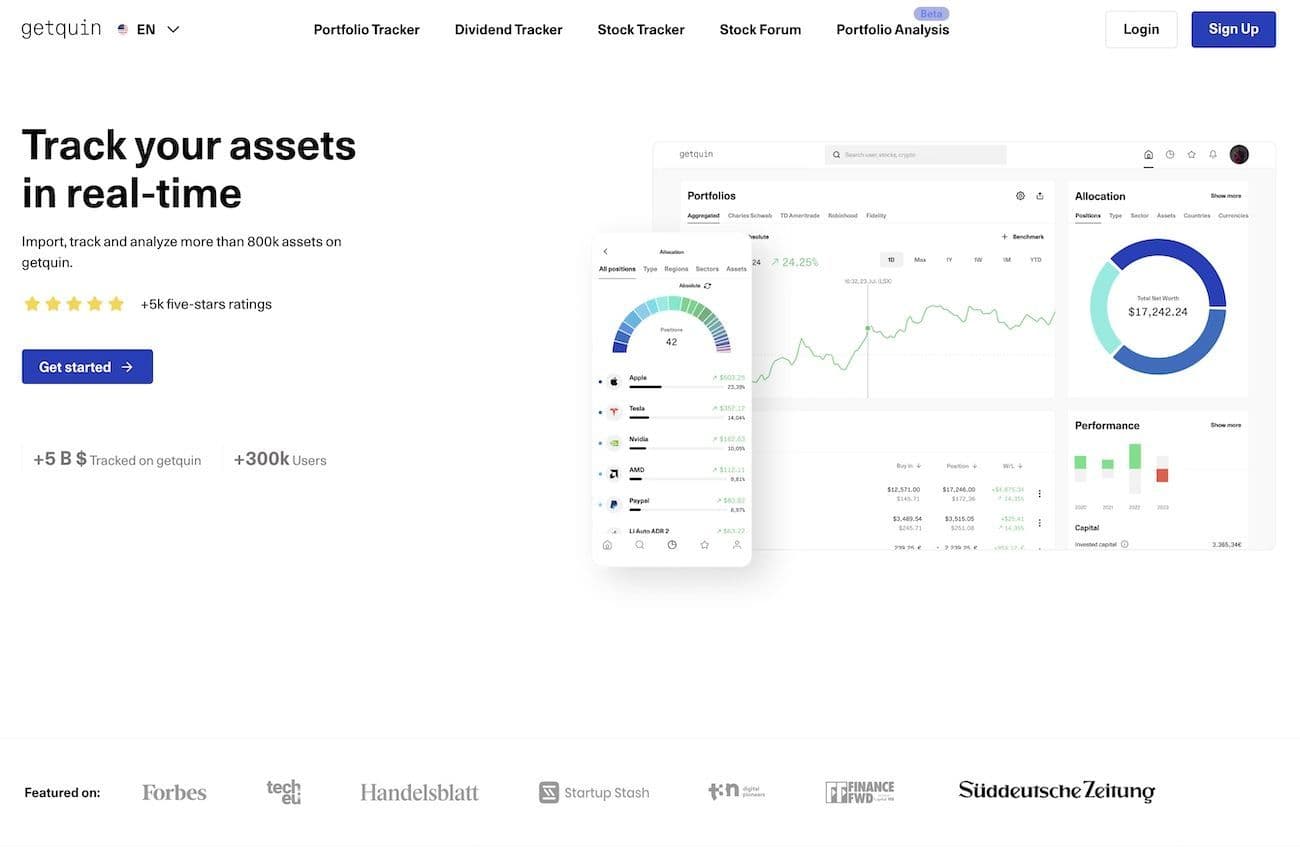The image size is (1300, 860).
Task: Click Show more in the Performance panel
Action: pos(1226,425)
